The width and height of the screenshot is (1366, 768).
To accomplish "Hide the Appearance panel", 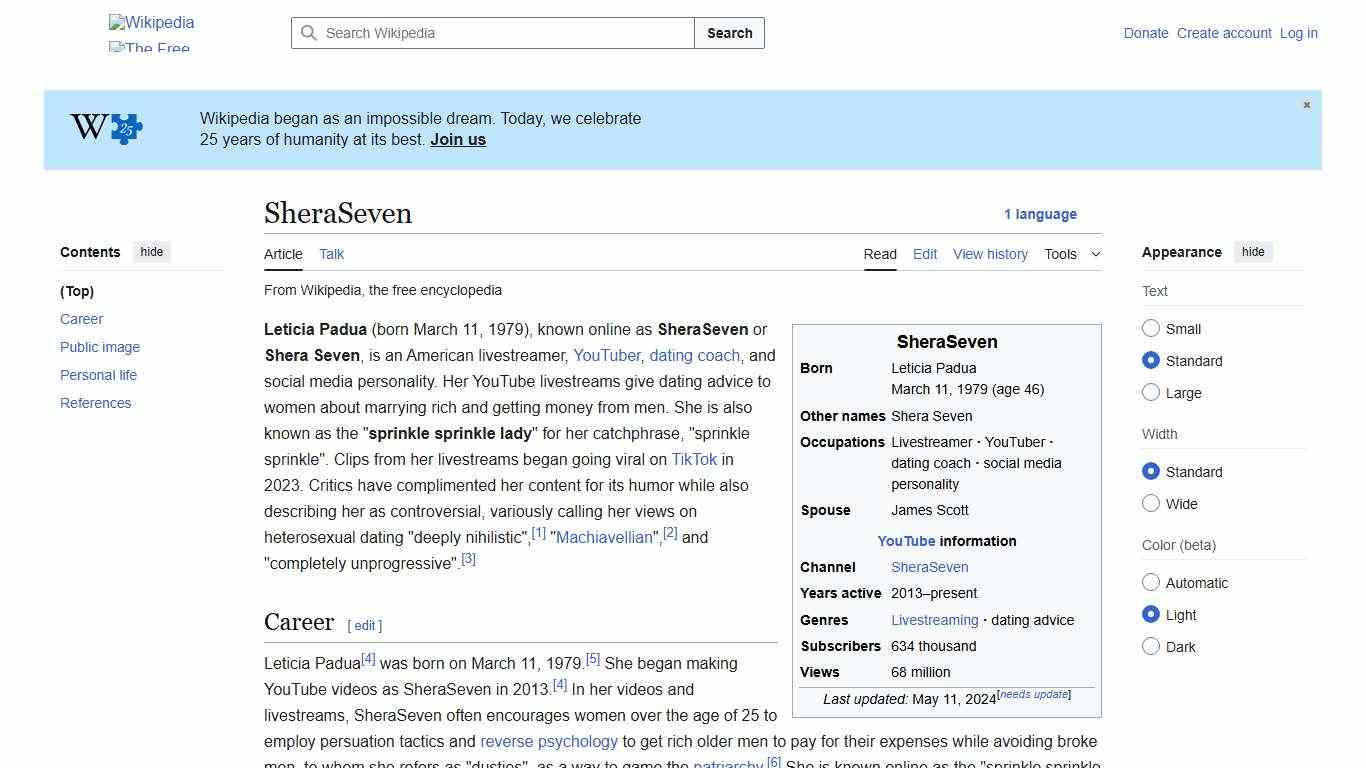I will click(x=1253, y=252).
